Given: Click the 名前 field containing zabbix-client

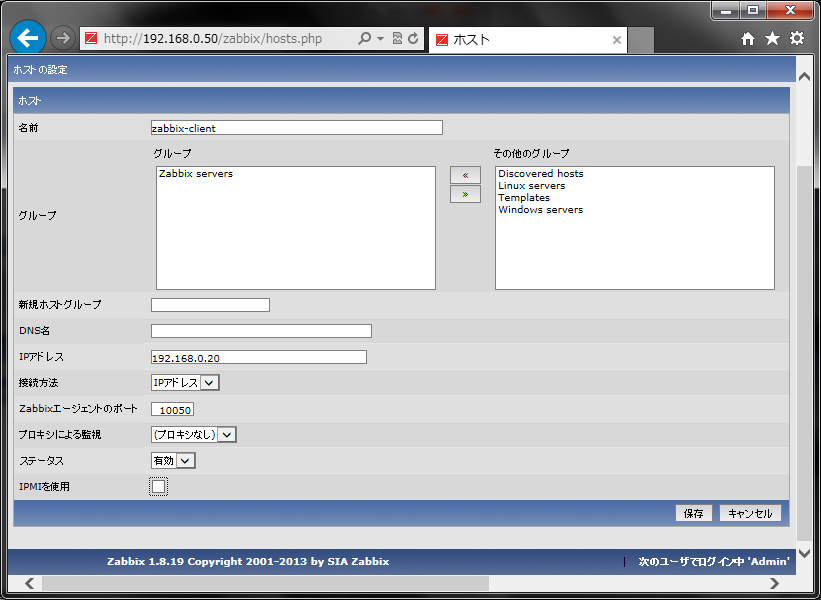Looking at the screenshot, I should pos(296,128).
